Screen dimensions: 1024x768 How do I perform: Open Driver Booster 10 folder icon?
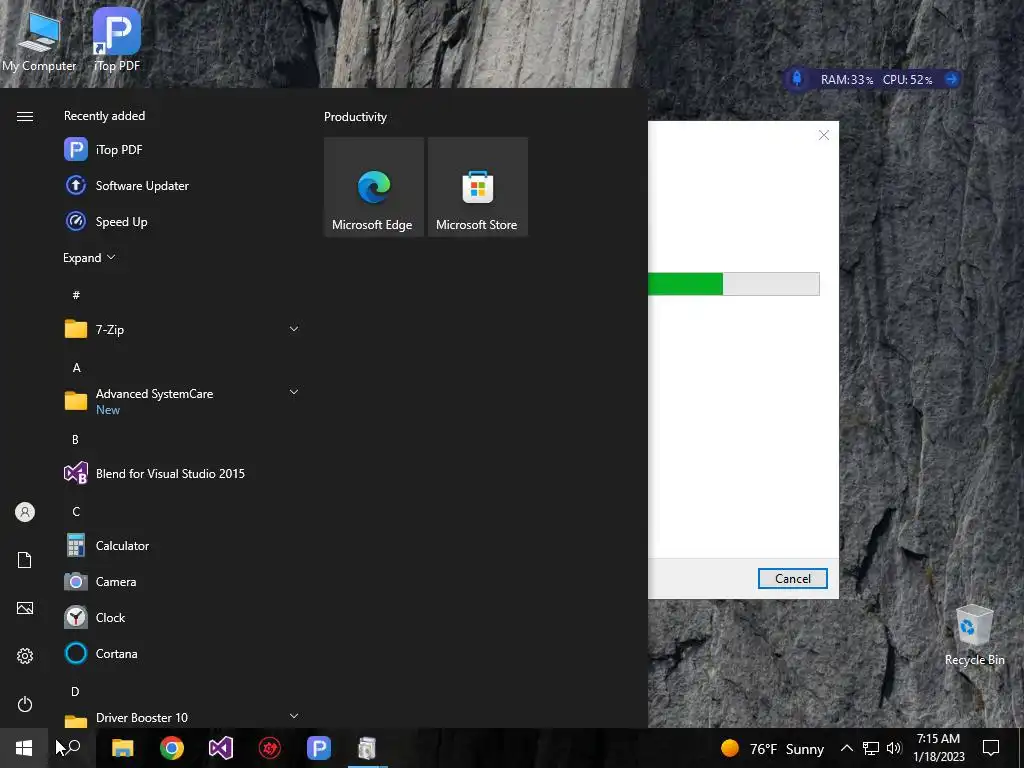point(76,720)
